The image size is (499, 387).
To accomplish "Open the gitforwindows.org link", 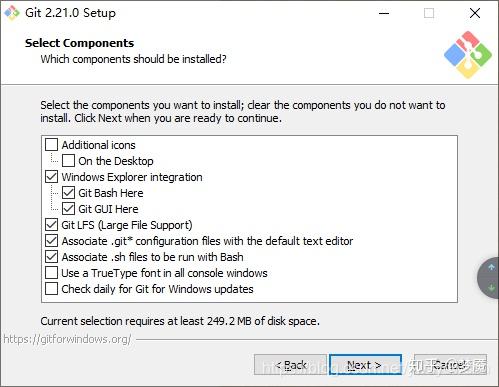I will click(67, 339).
